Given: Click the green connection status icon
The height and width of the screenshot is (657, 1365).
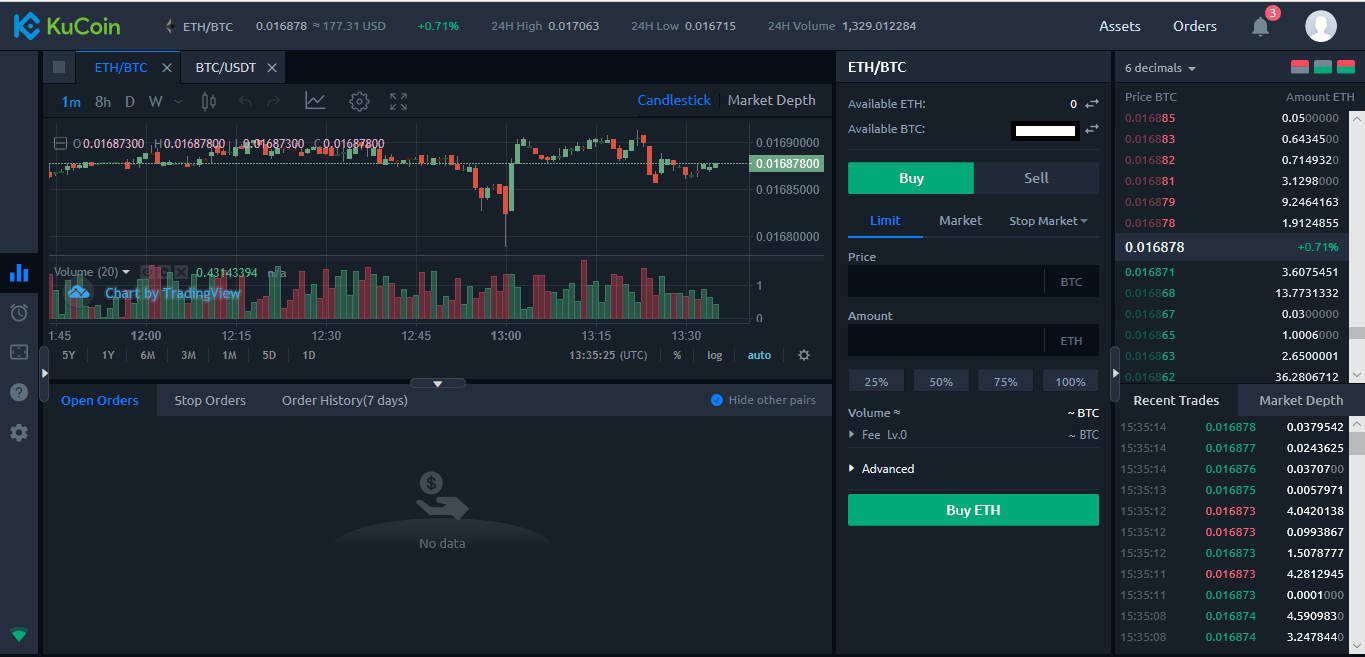Looking at the screenshot, I should point(19,634).
